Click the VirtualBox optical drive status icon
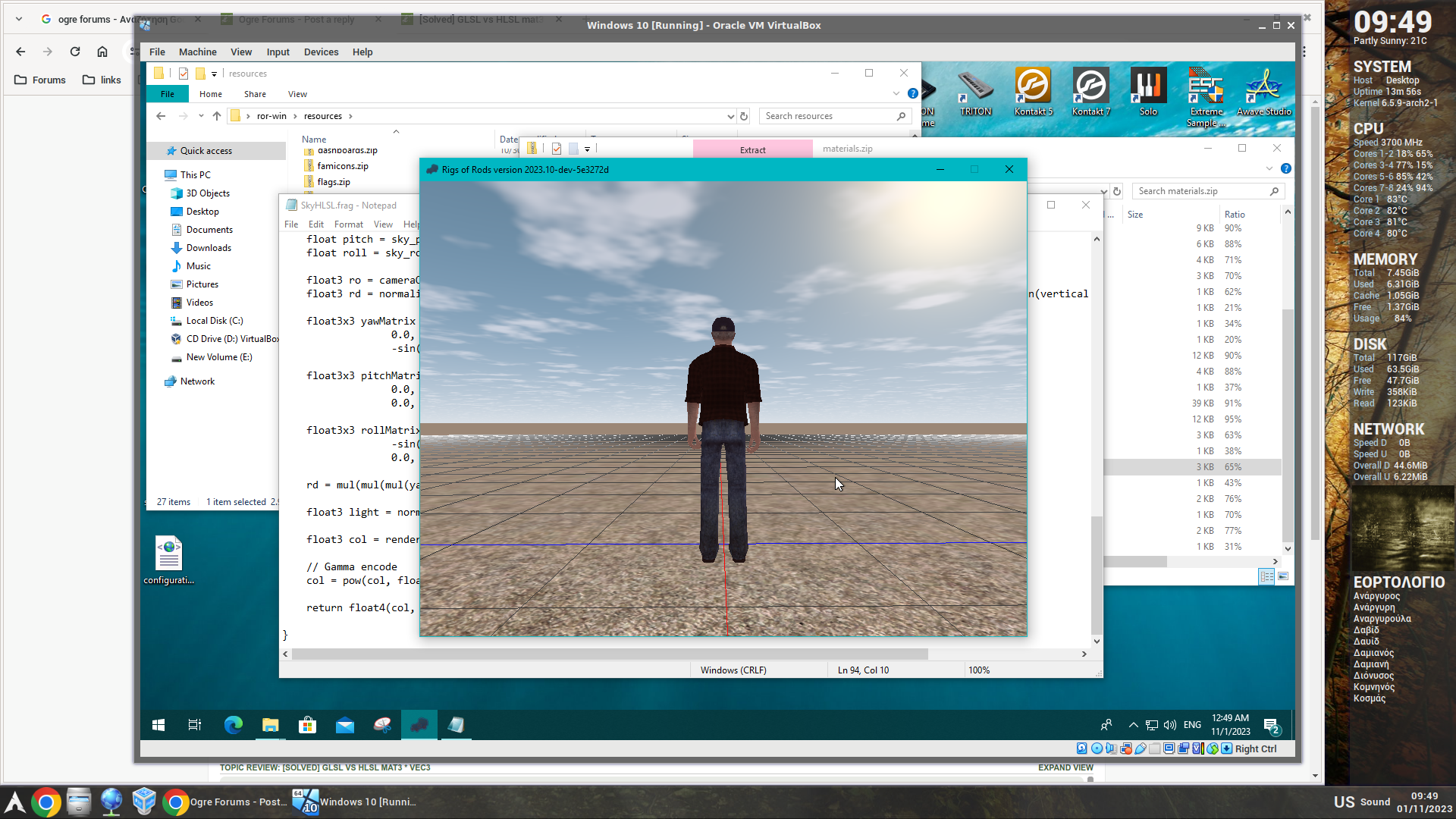Screen dimensions: 1456x819 (1097, 748)
